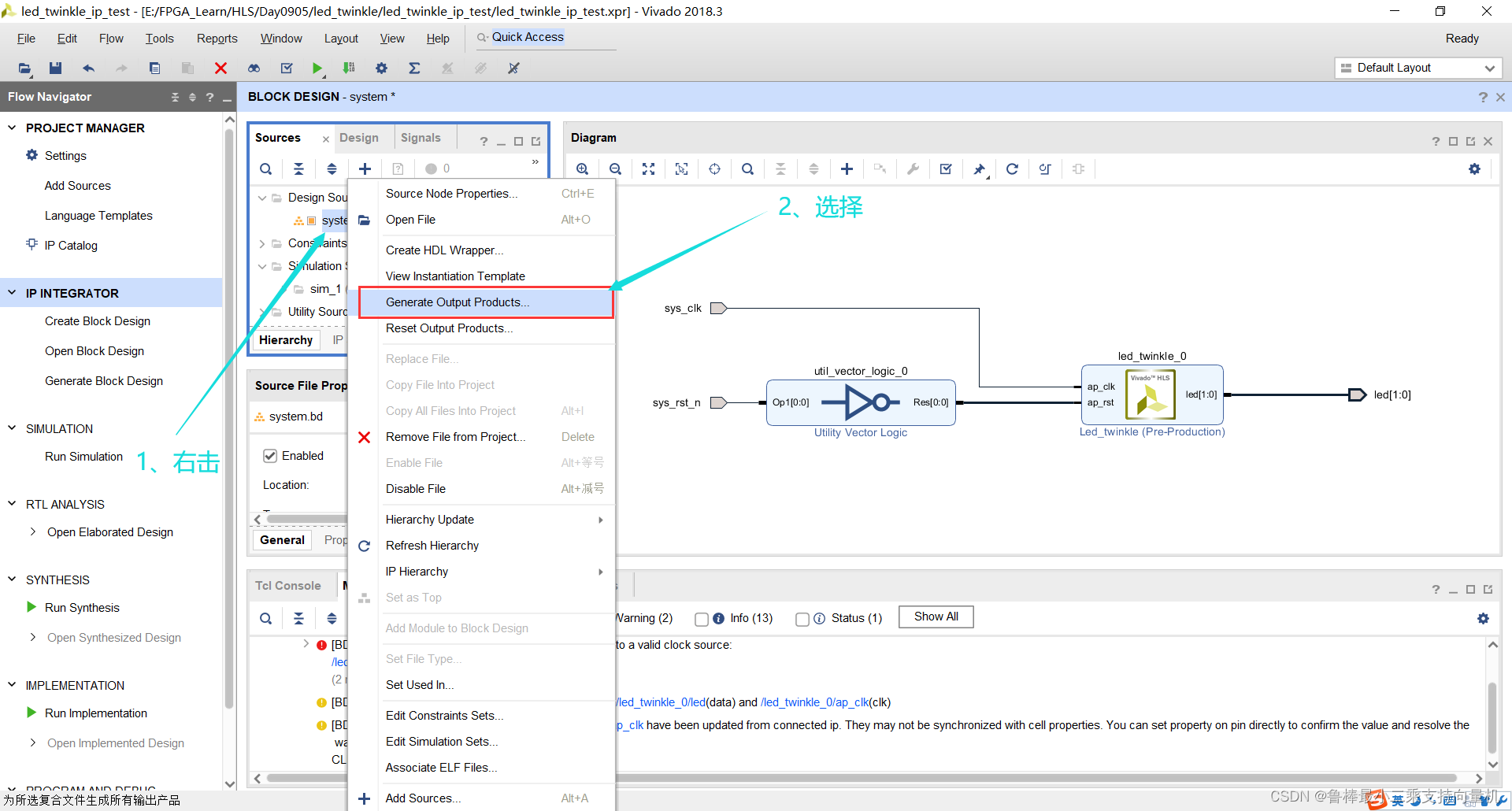1512x811 pixels.
Task: Collapse the IP INTEGRATOR section
Action: tap(12, 293)
